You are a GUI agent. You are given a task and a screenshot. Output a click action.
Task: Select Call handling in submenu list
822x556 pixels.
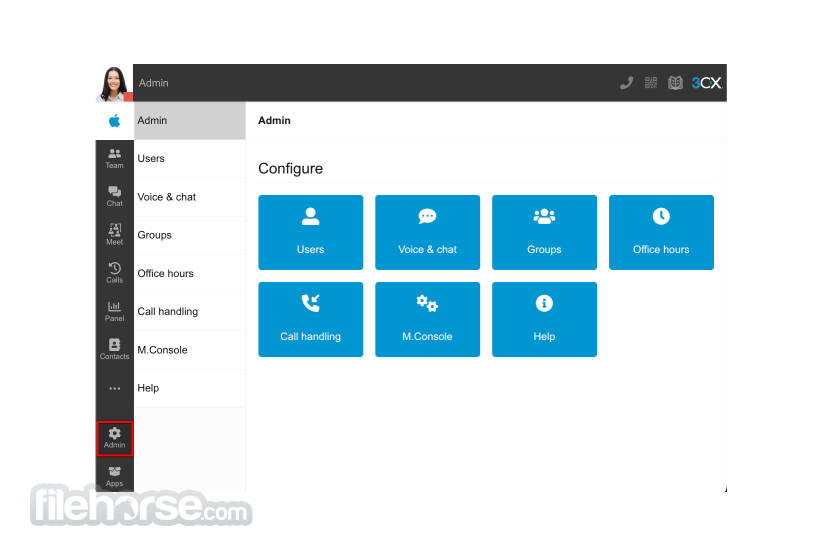pyautogui.click(x=190, y=312)
